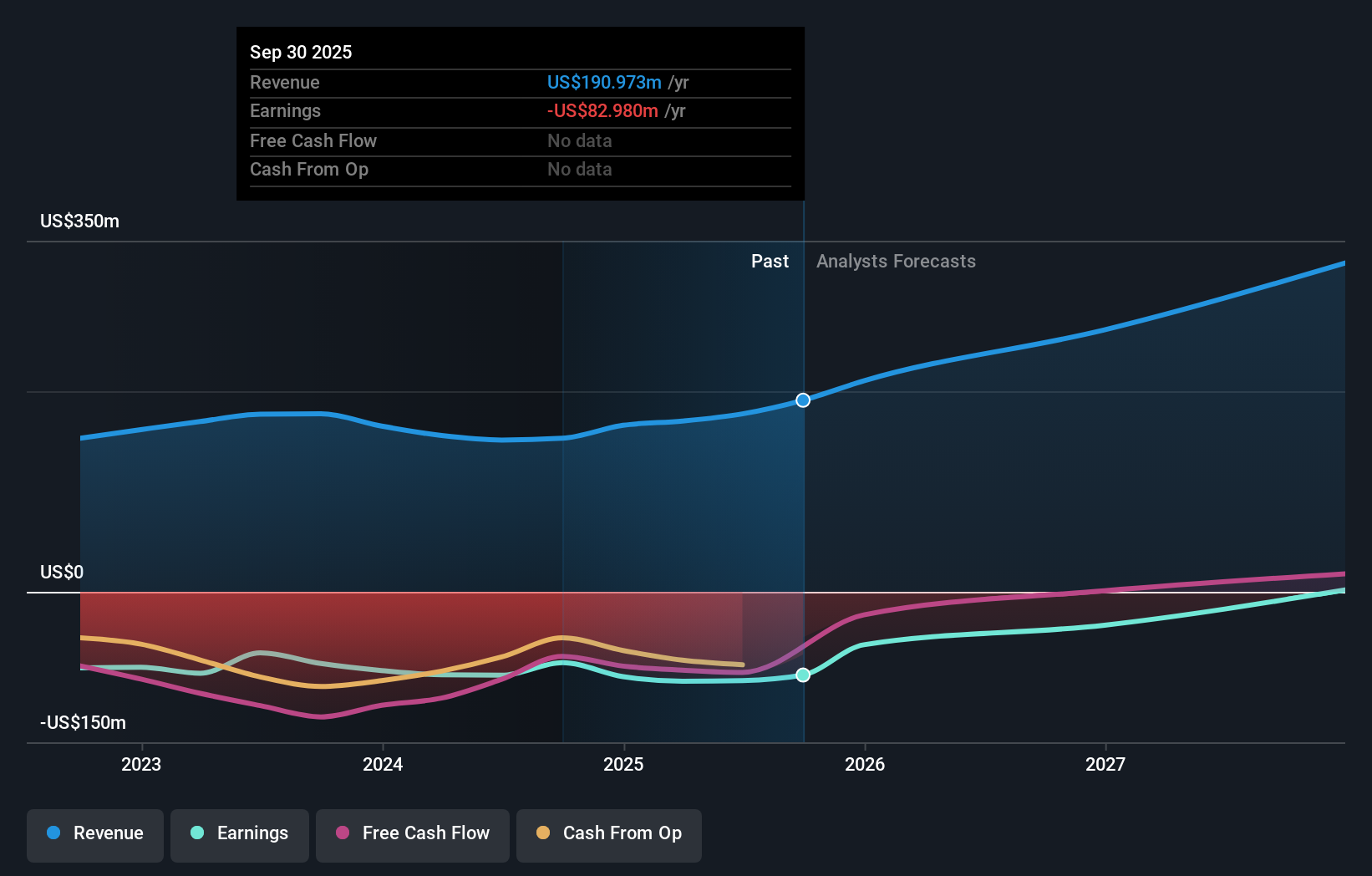This screenshot has height=876, width=1372.
Task: Click the pink Free Cash Flow legend dot icon
Action: (x=342, y=834)
